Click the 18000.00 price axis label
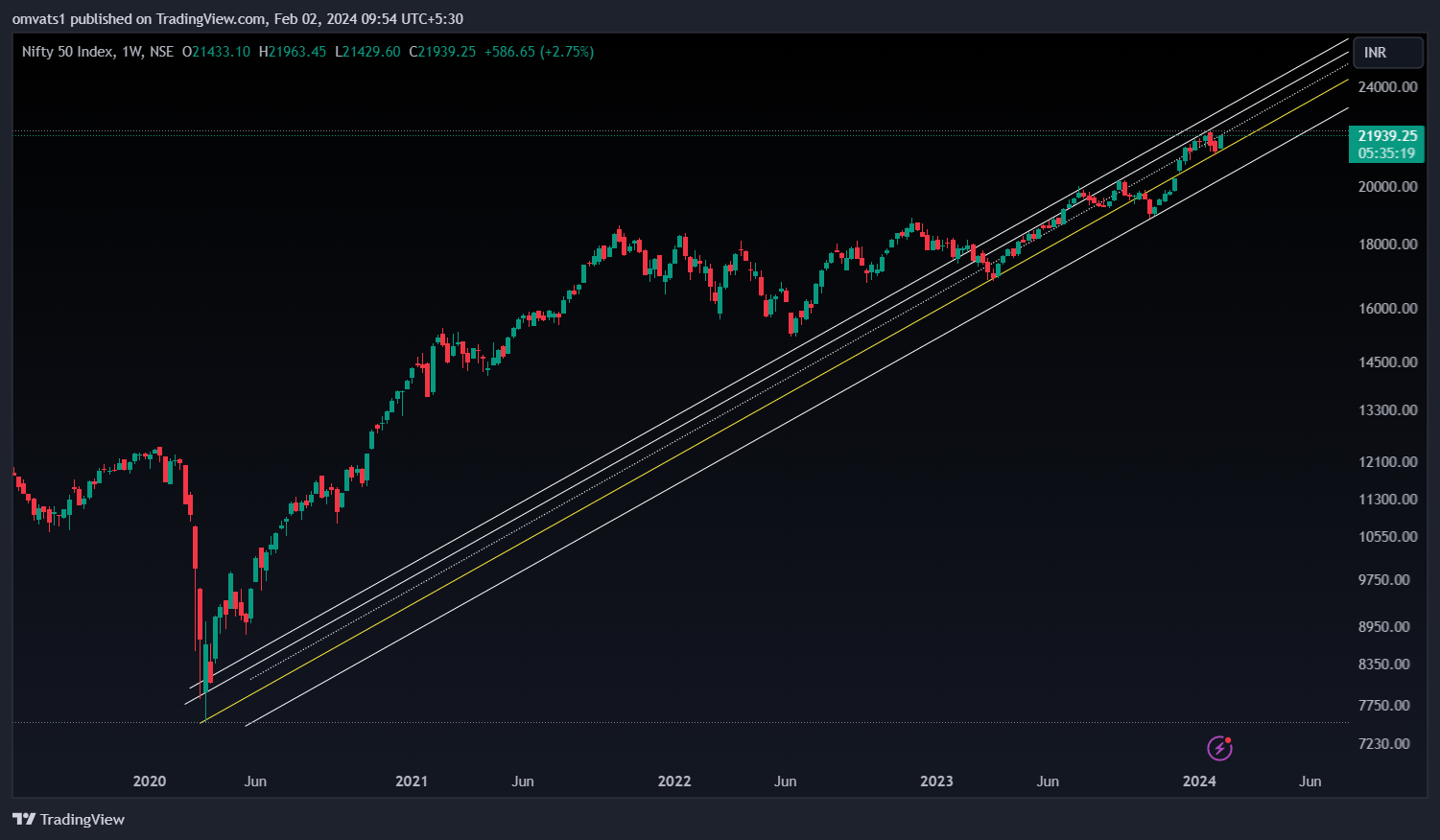This screenshot has height=840, width=1440. pyautogui.click(x=1387, y=244)
